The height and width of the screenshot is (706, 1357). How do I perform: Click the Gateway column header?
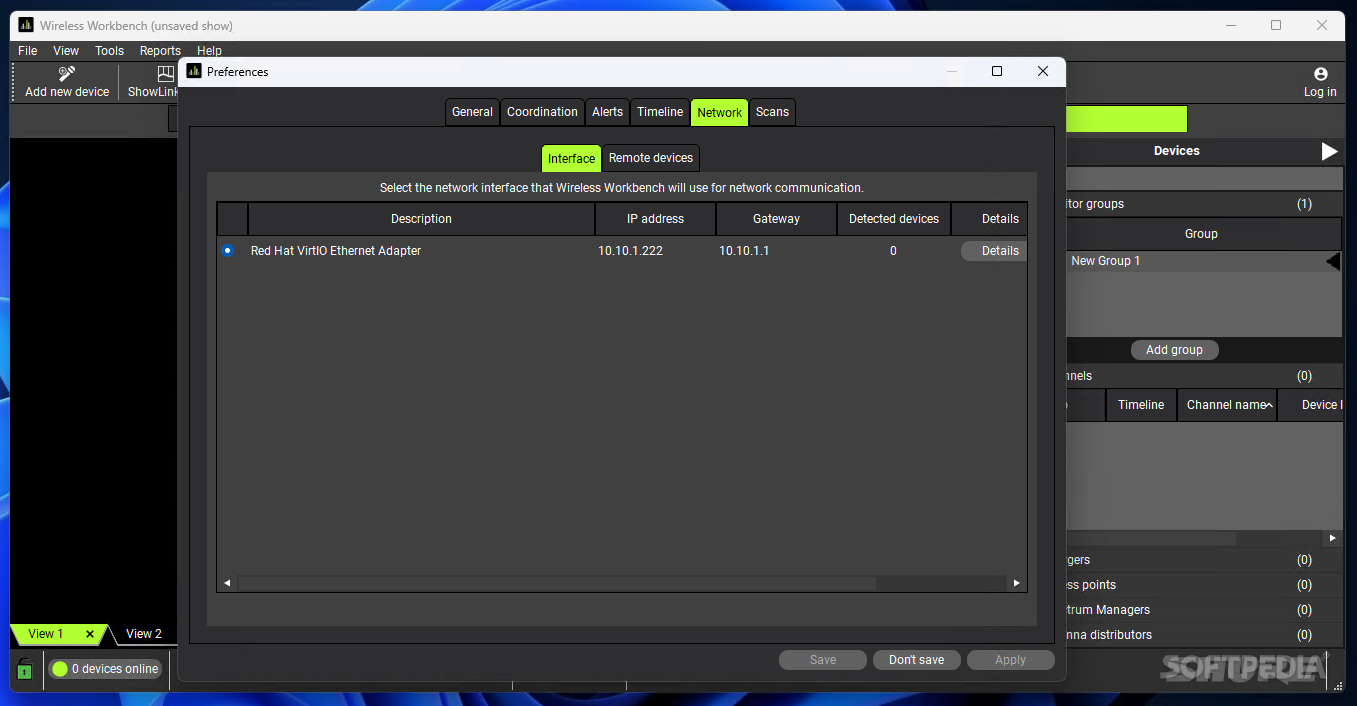[776, 219]
